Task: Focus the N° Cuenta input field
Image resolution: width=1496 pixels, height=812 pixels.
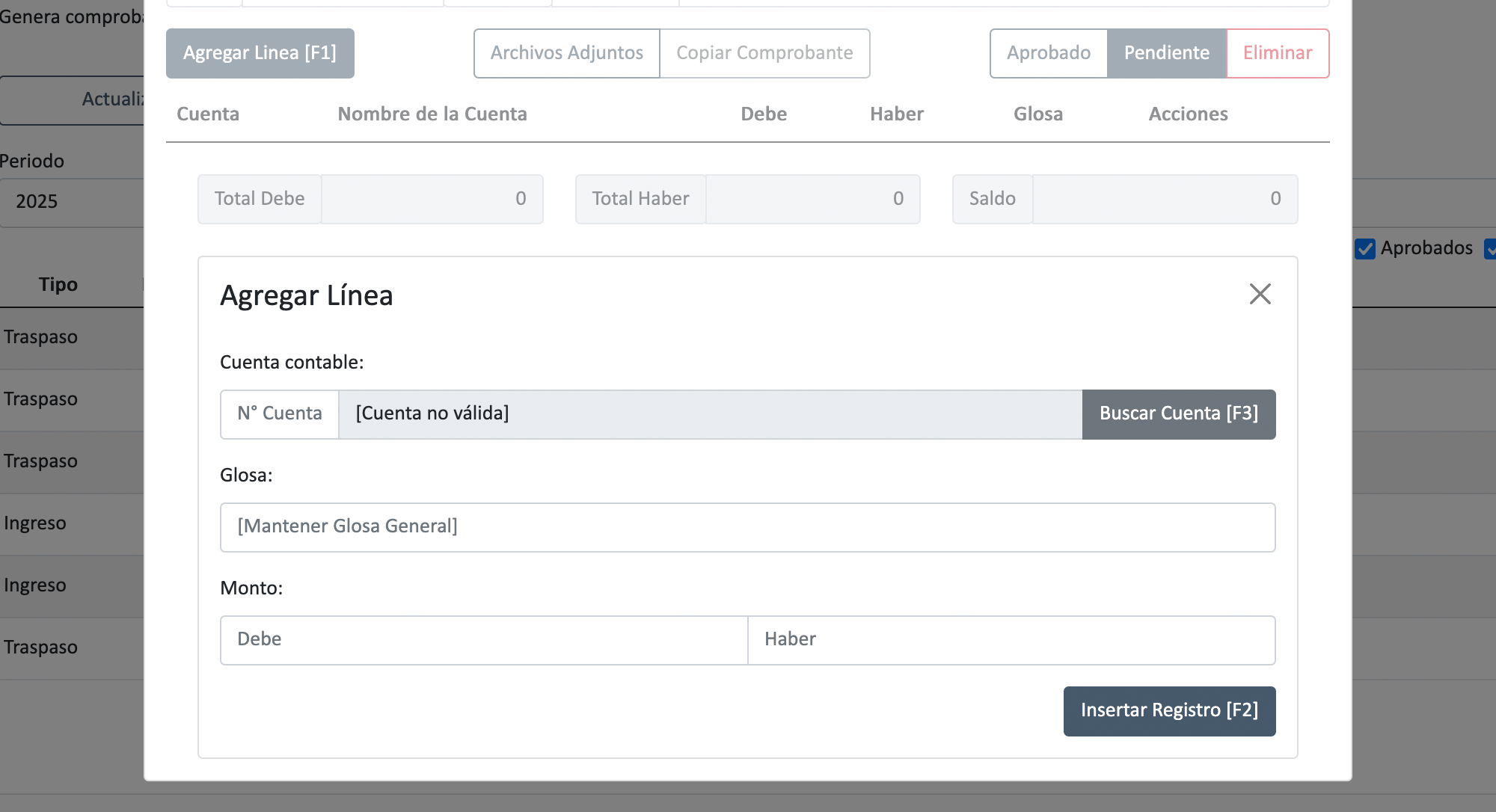Action: (280, 413)
